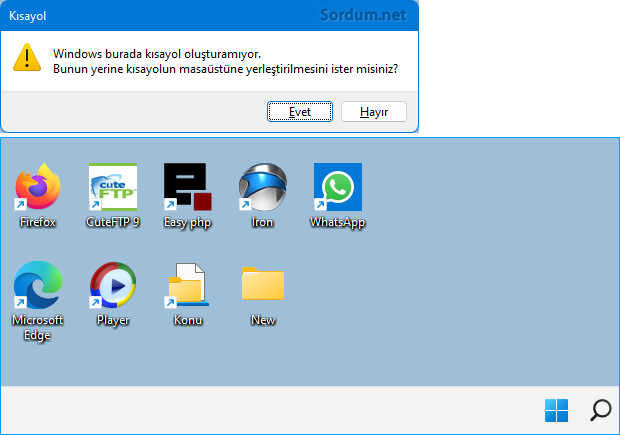Click the Easy php label text

(188, 223)
